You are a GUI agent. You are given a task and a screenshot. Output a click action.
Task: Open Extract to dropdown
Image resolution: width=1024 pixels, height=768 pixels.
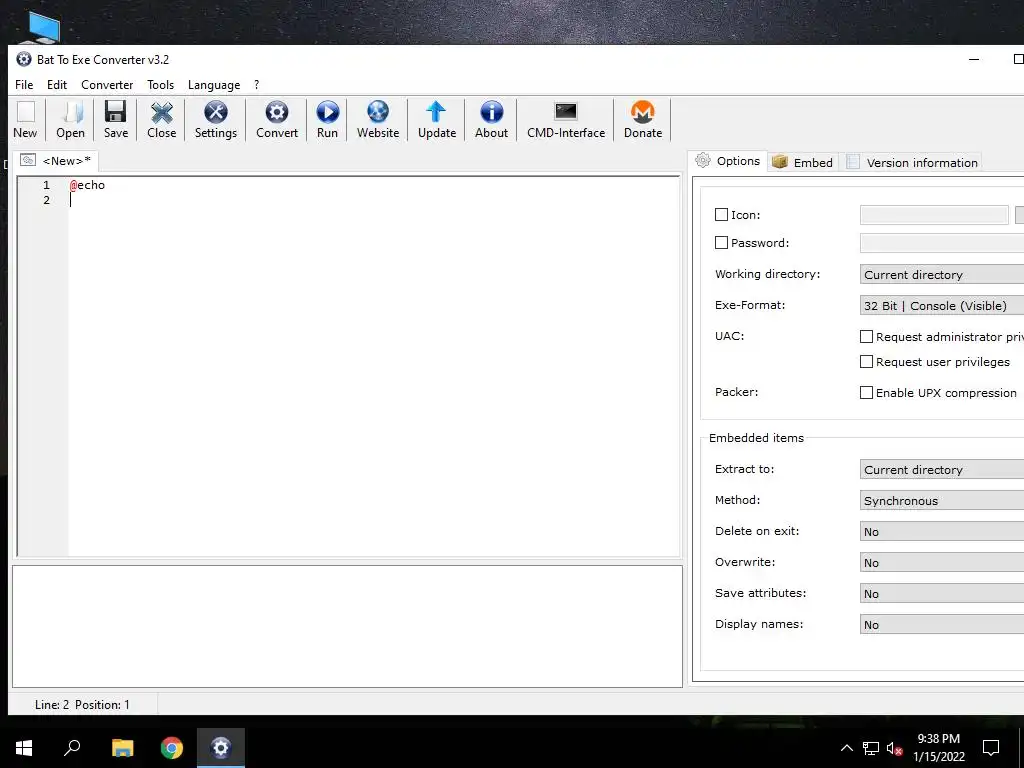click(942, 470)
